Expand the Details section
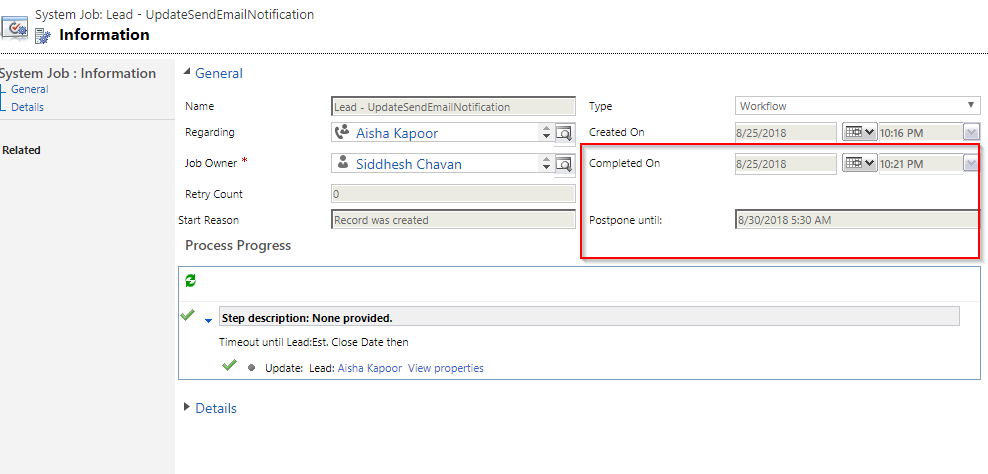This screenshot has width=988, height=474. tap(187, 408)
